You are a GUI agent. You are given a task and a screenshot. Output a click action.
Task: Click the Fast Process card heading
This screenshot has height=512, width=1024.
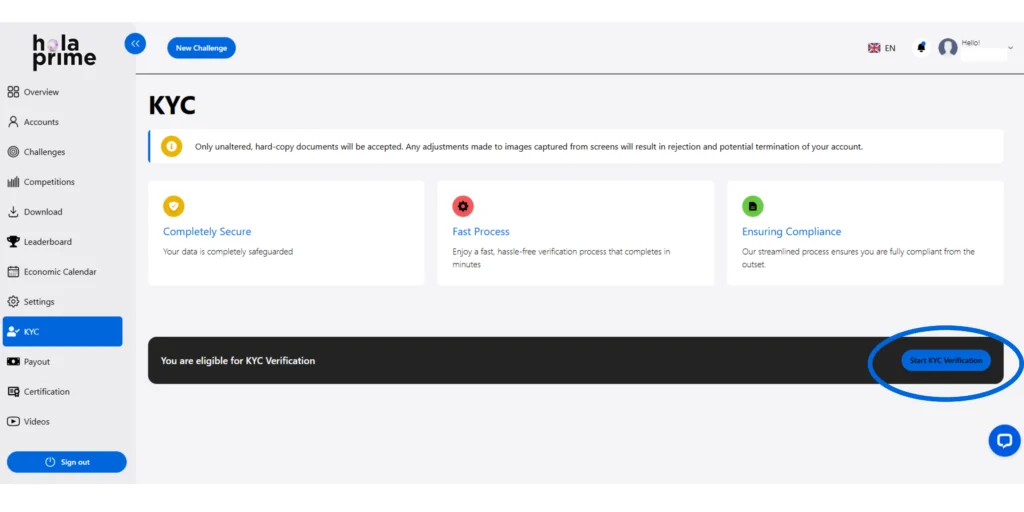point(481,232)
